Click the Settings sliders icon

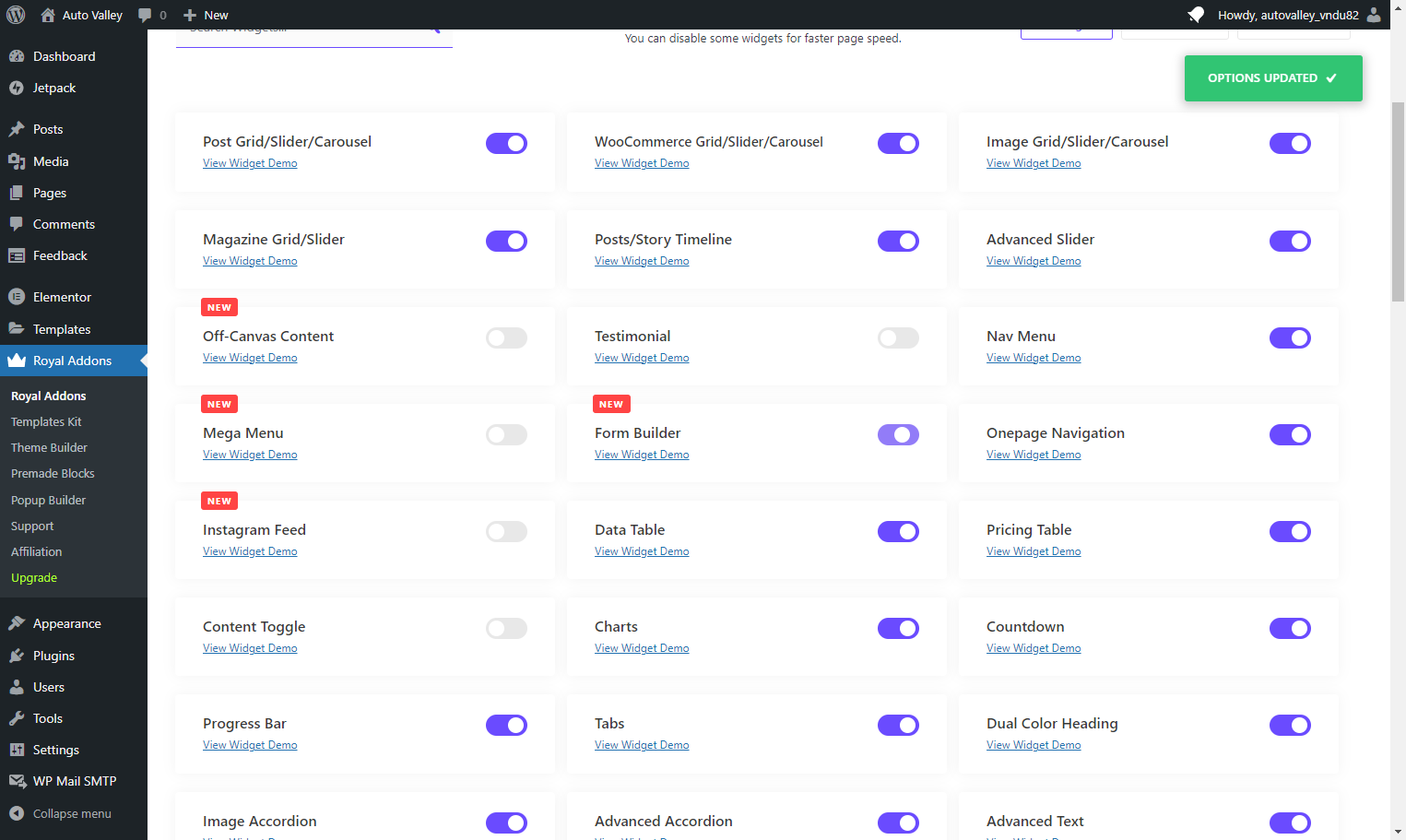17,750
